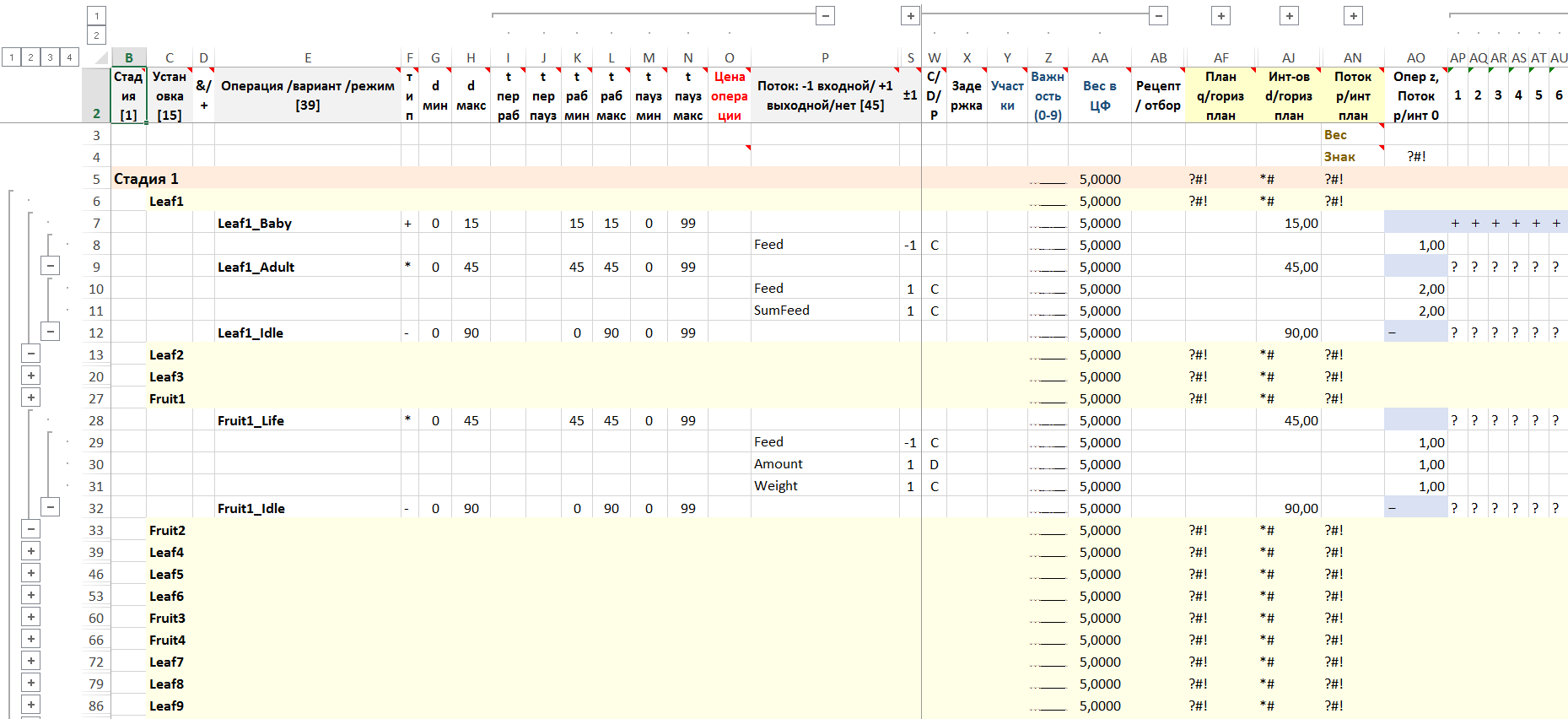Expand the row group at Leaf3
The image size is (1568, 719).
pos(31,376)
